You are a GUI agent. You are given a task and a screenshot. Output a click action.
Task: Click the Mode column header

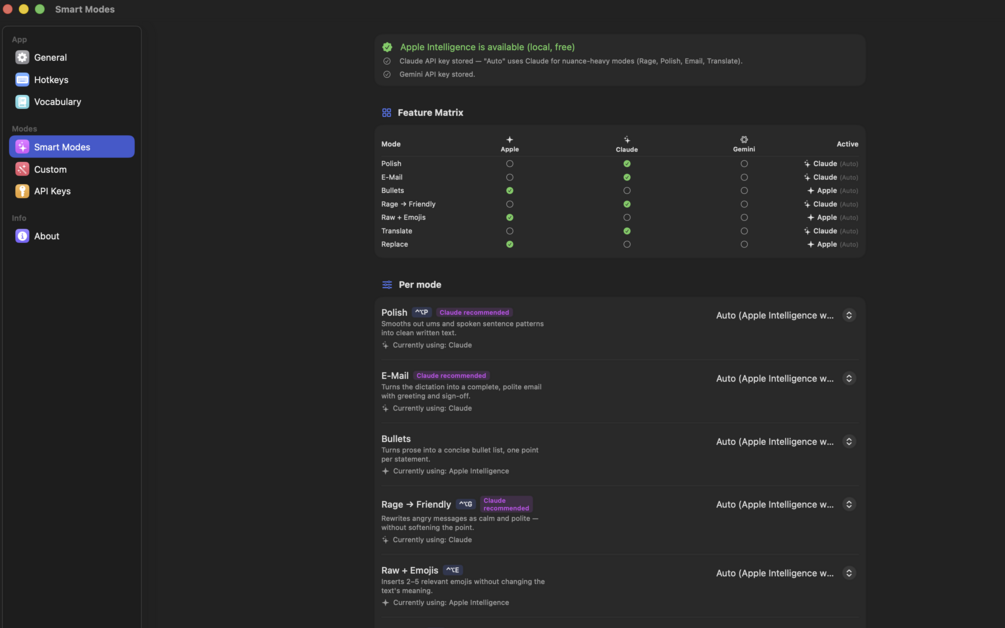coord(391,144)
